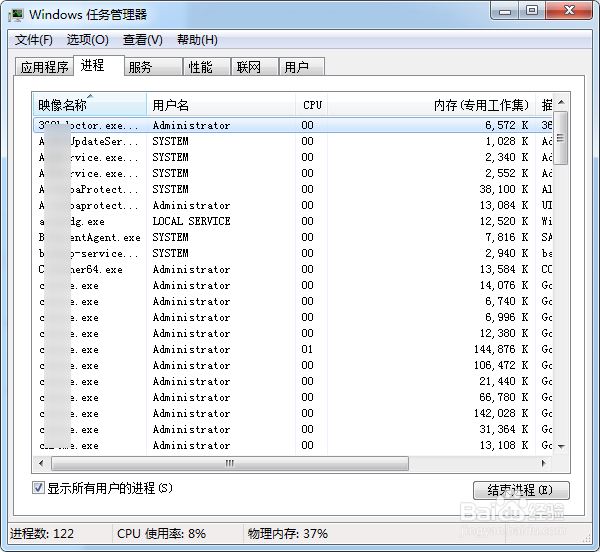The width and height of the screenshot is (600, 552).
Task: Open the 用户 tab
Action: (302, 67)
